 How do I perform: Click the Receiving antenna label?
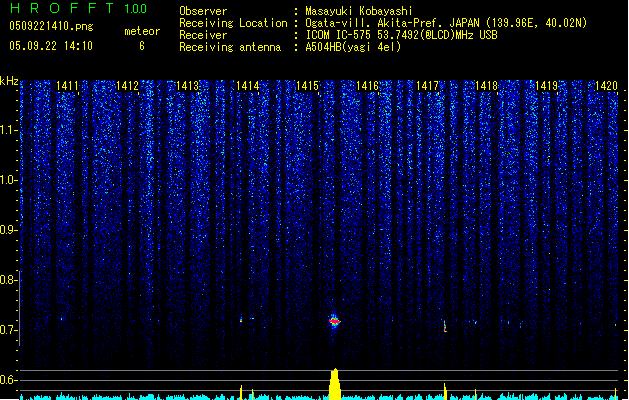pos(230,47)
